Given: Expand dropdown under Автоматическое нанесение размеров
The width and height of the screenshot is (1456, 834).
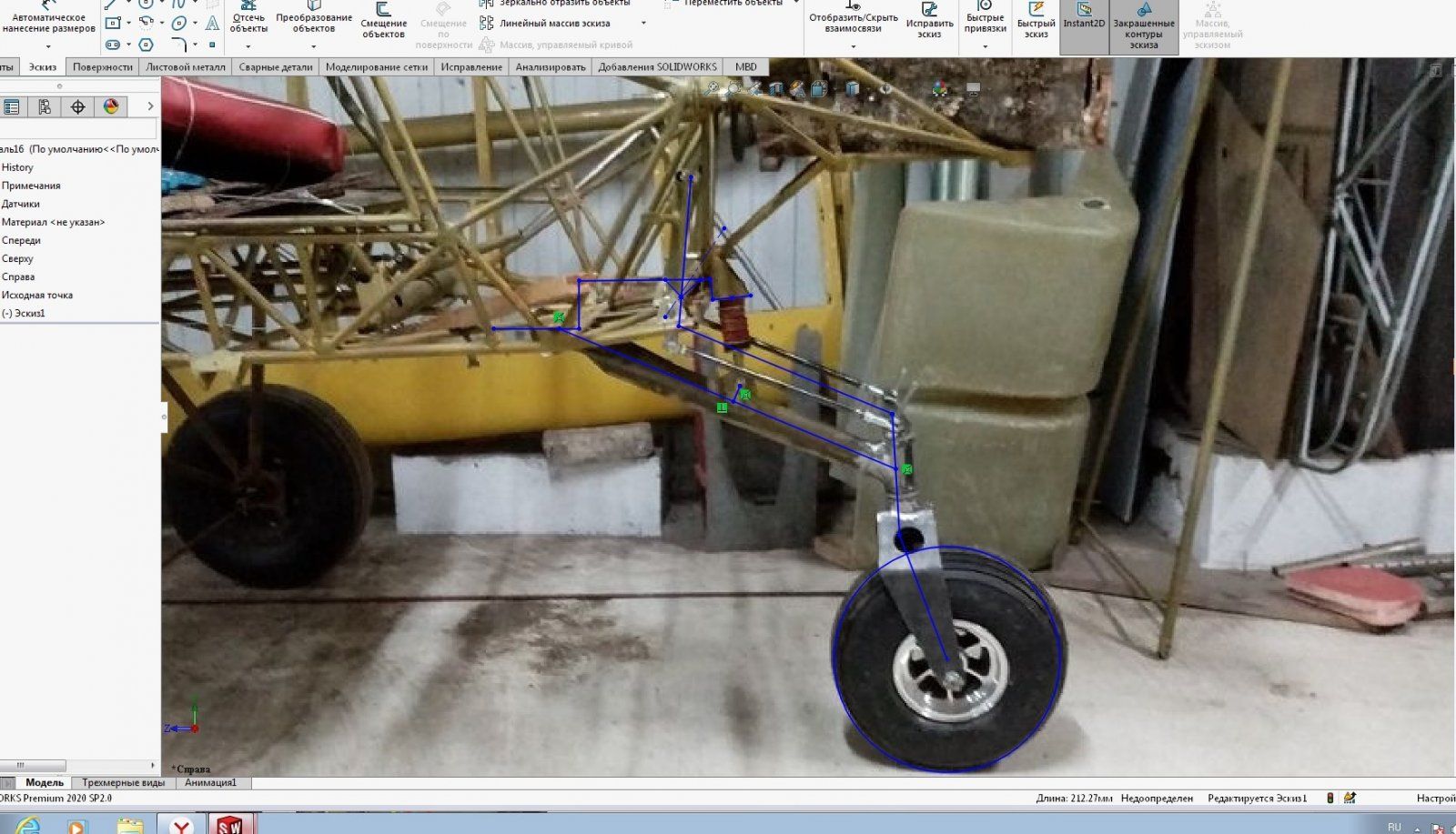Looking at the screenshot, I should pyautogui.click(x=48, y=46).
